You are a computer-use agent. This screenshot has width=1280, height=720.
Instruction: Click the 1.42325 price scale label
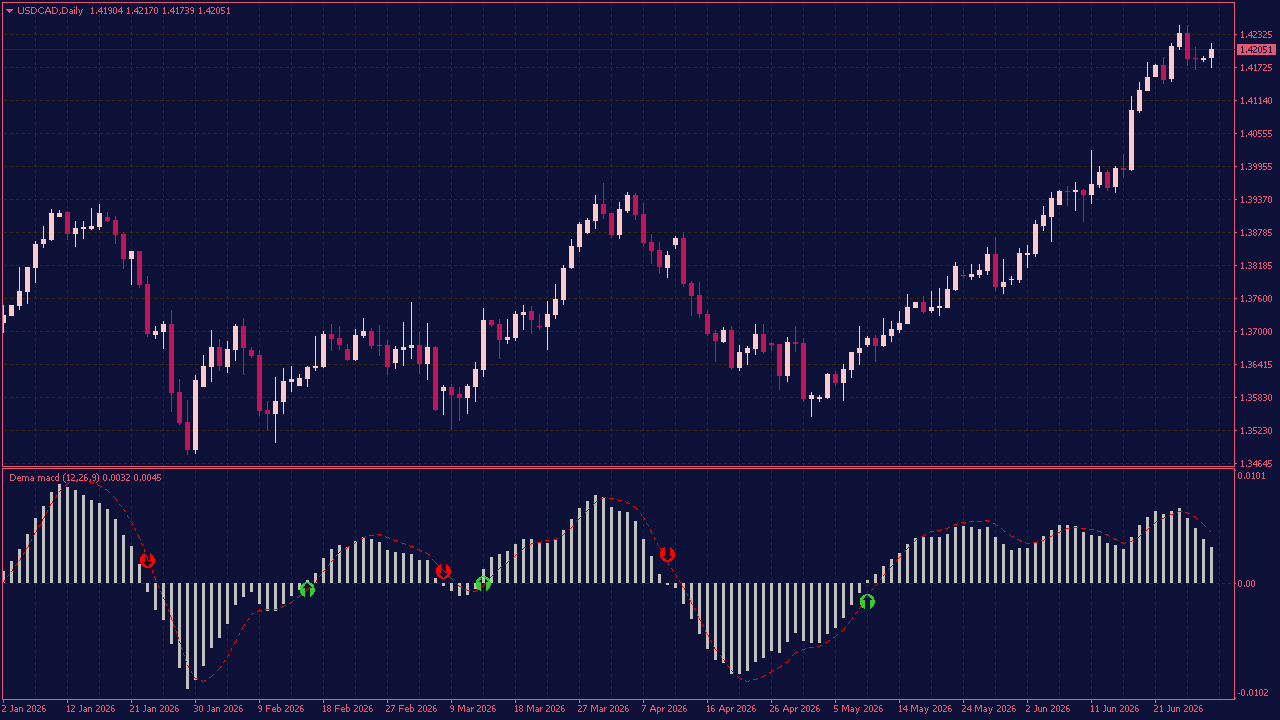point(1256,35)
